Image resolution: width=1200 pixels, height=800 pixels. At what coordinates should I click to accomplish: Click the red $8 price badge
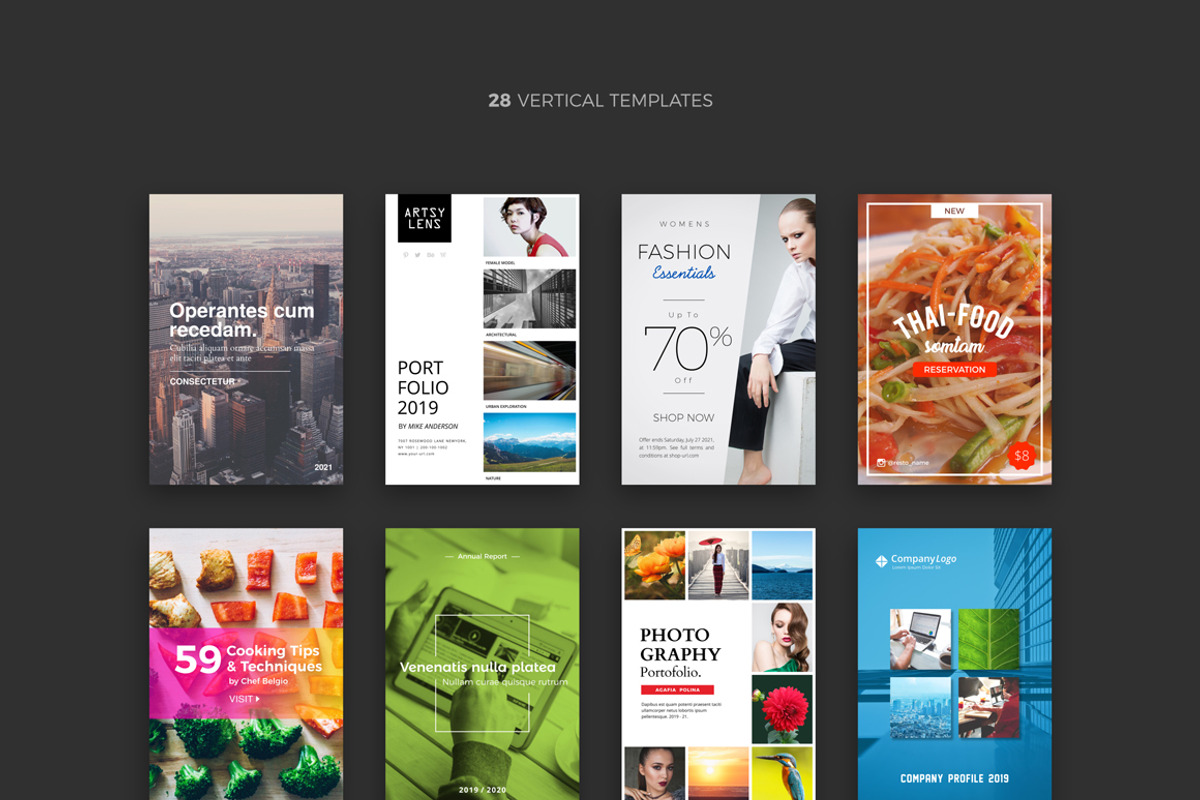point(1021,456)
